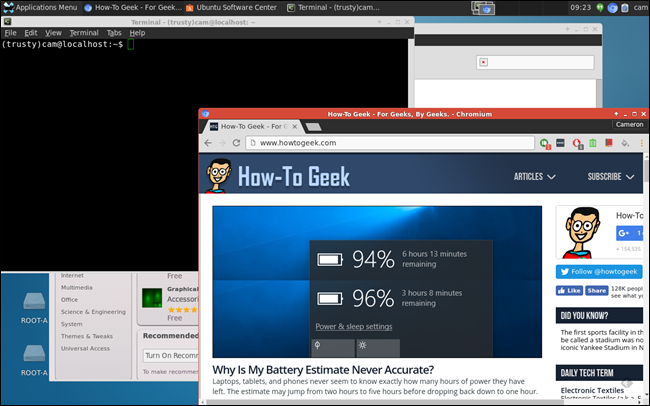Screen dimensions: 650x406
Task: Click the Chromium icon in the system tray
Action: click(x=612, y=7)
